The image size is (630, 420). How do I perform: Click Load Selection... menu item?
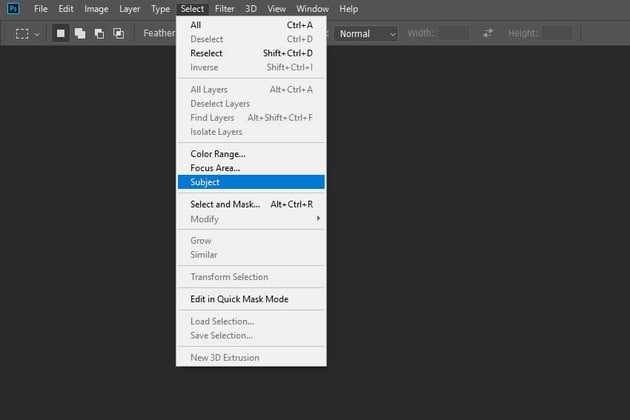251,322
